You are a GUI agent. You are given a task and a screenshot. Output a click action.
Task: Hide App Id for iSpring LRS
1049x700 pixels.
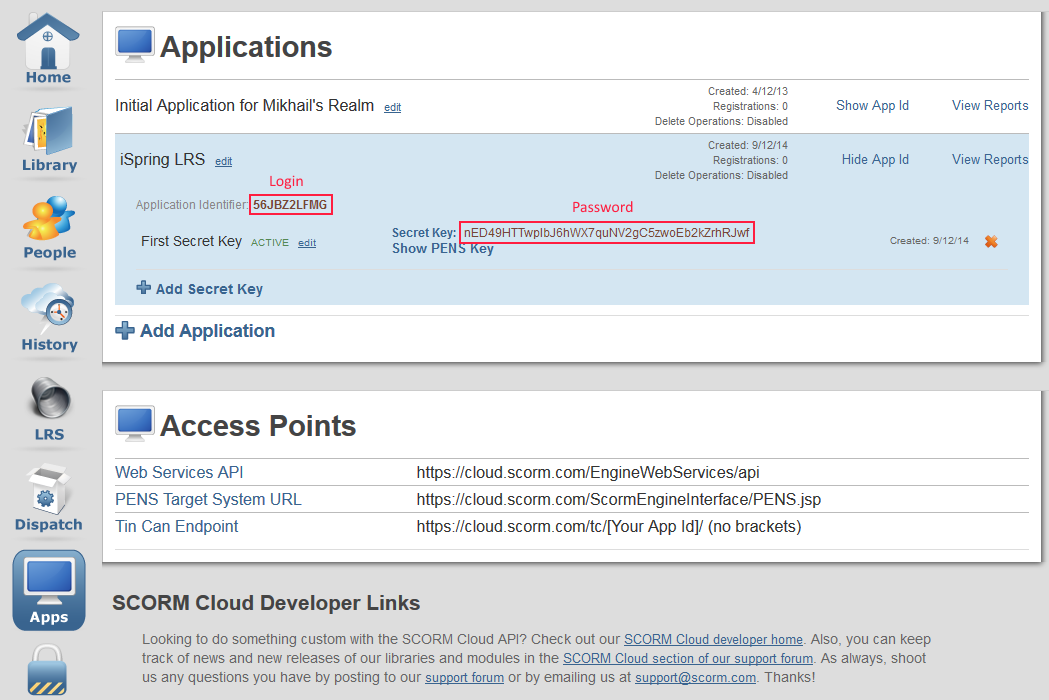click(x=875, y=159)
